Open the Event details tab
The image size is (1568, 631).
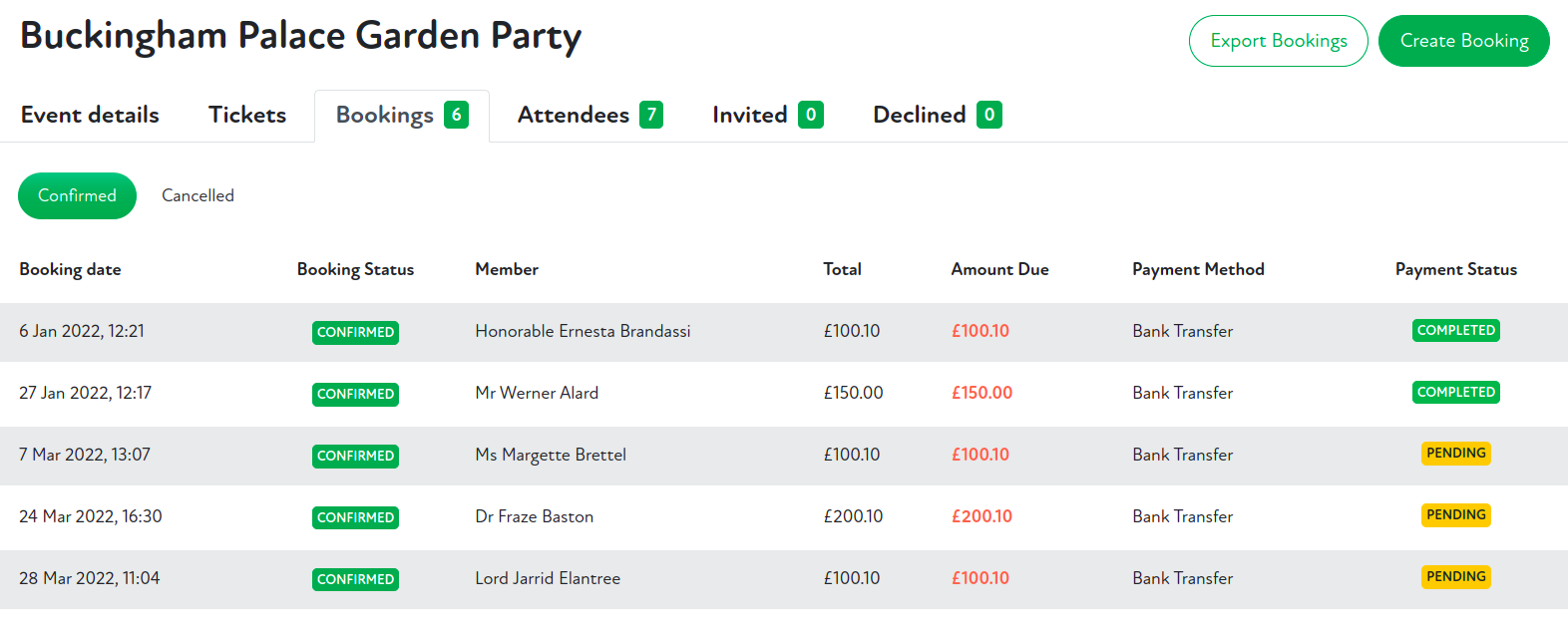(x=90, y=115)
